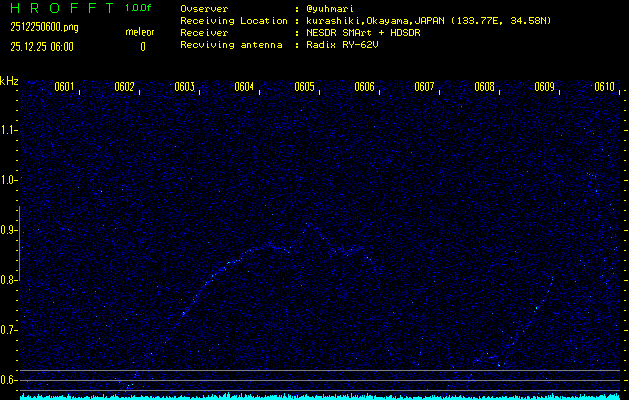Select the 0609 time marker
The image size is (629, 400).
click(x=544, y=87)
